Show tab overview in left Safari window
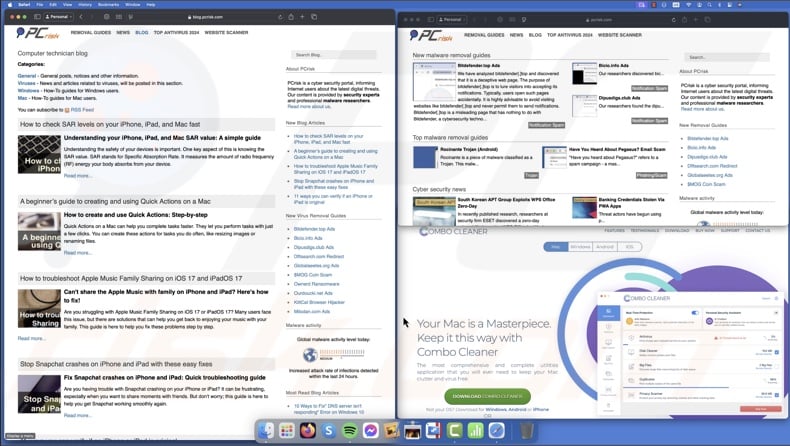Image resolution: width=790 pixels, height=446 pixels. tap(314, 17)
